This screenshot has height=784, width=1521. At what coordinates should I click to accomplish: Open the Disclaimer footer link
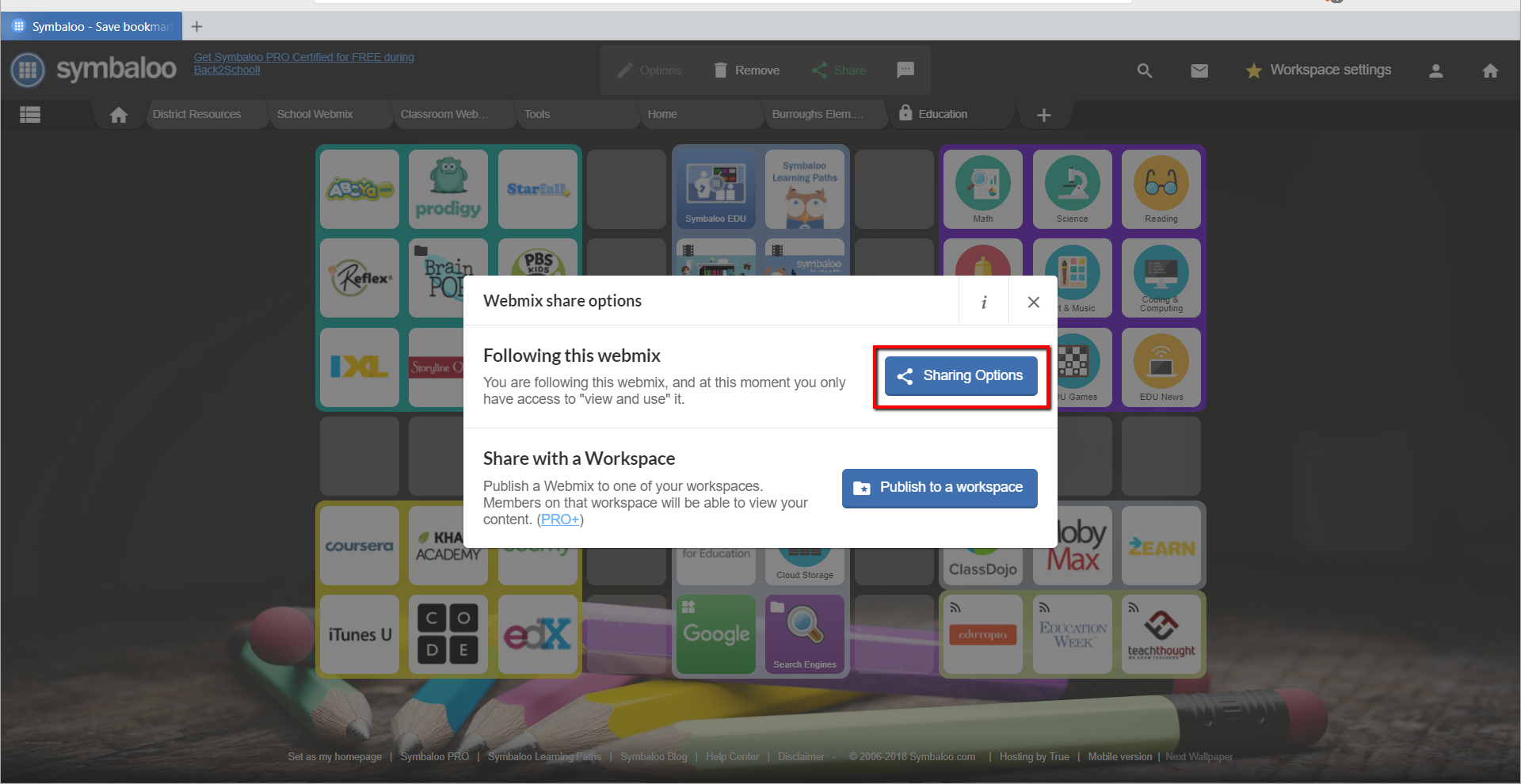click(x=801, y=757)
